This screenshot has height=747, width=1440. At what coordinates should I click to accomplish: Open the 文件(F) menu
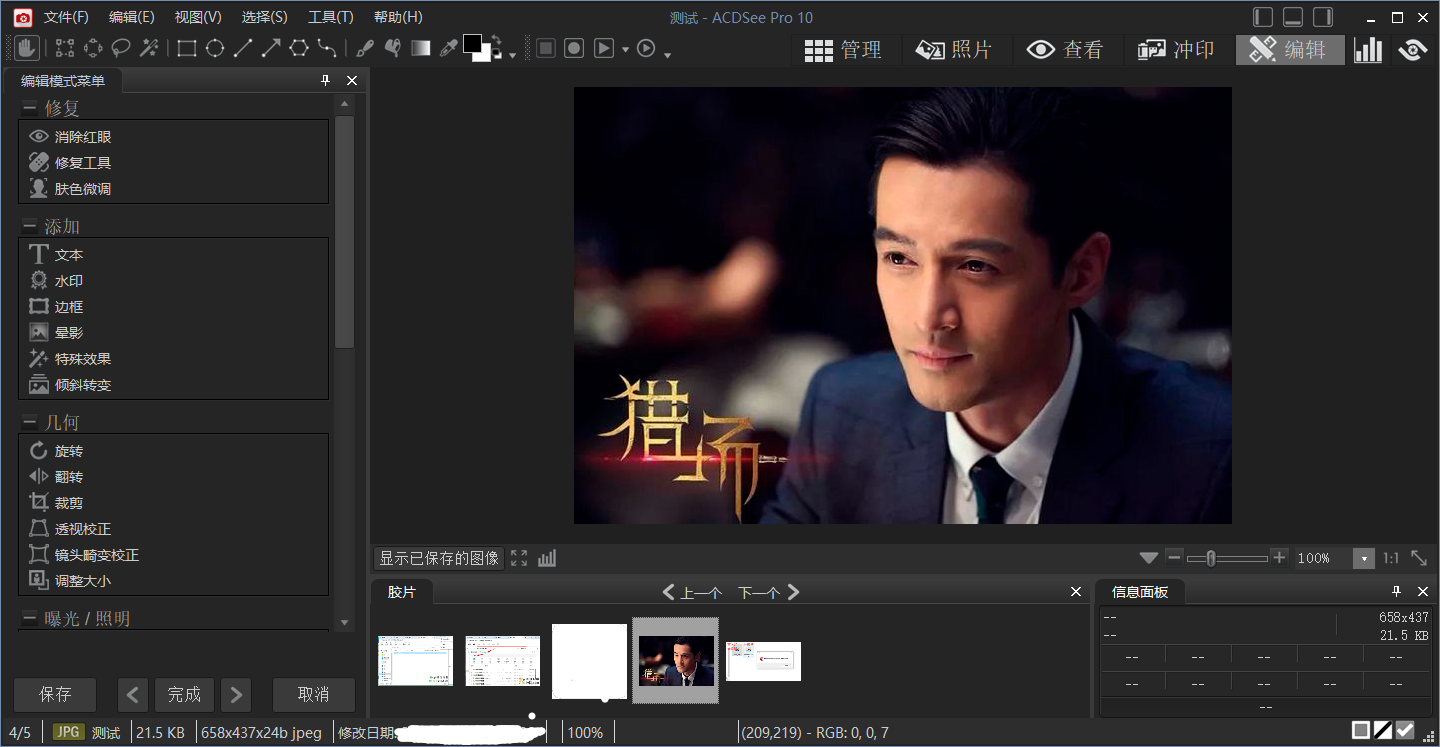(x=66, y=17)
